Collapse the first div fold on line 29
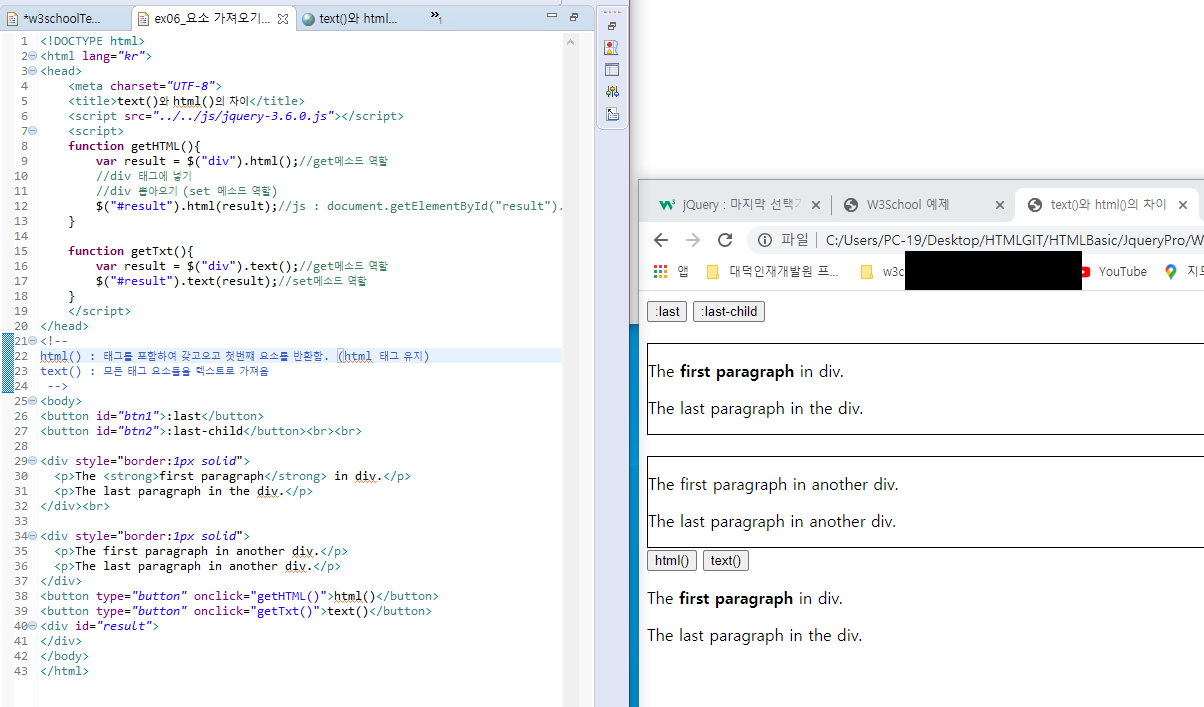The height and width of the screenshot is (707, 1204). tap(35, 461)
